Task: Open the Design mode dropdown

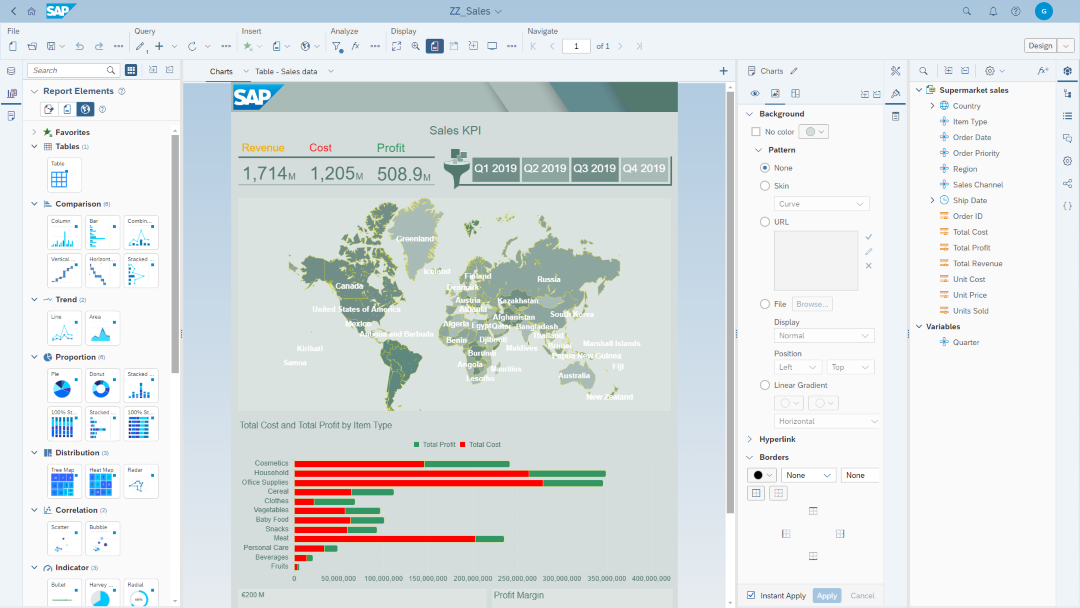Action: point(1067,46)
